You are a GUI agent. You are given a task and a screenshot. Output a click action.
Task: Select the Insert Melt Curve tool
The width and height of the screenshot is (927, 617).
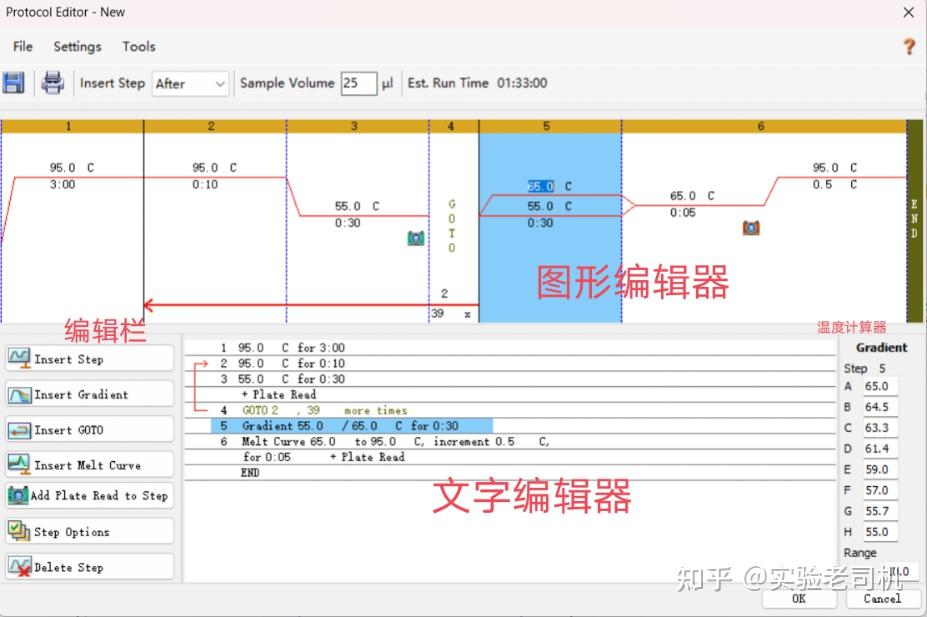coord(88,463)
